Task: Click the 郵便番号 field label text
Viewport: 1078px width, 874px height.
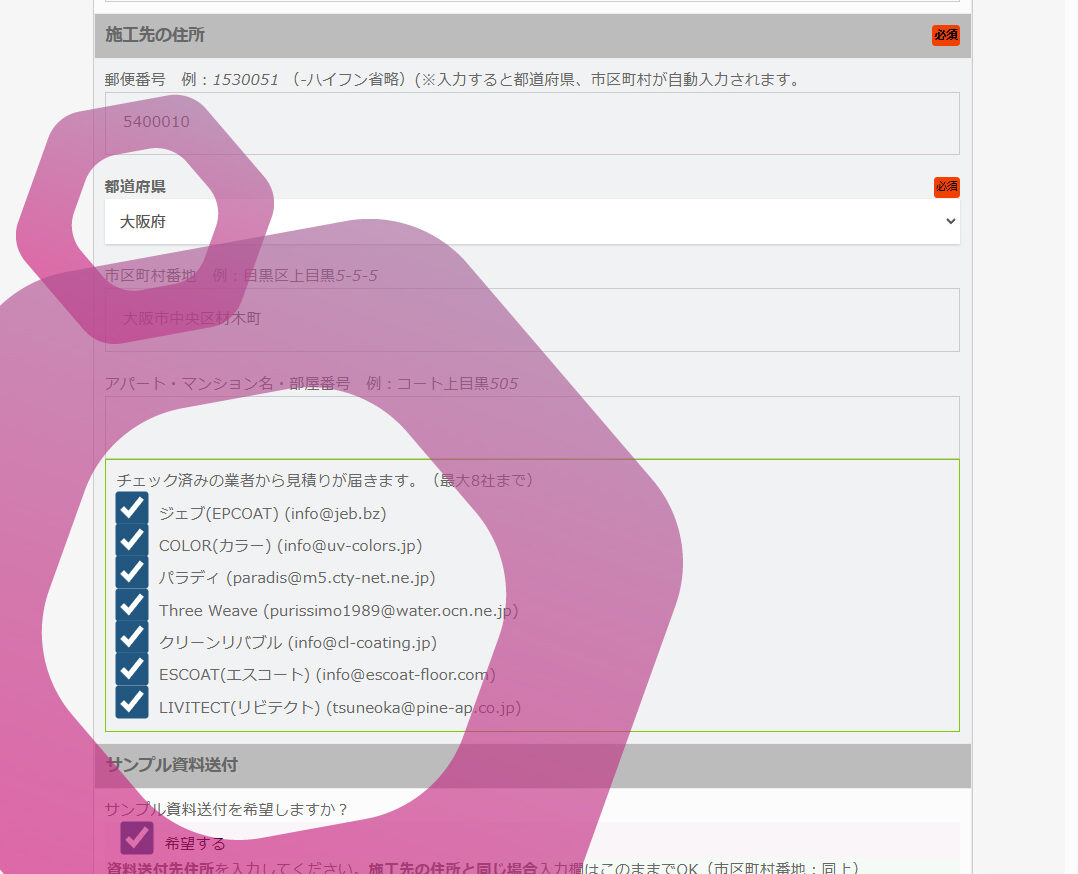Action: (135, 80)
